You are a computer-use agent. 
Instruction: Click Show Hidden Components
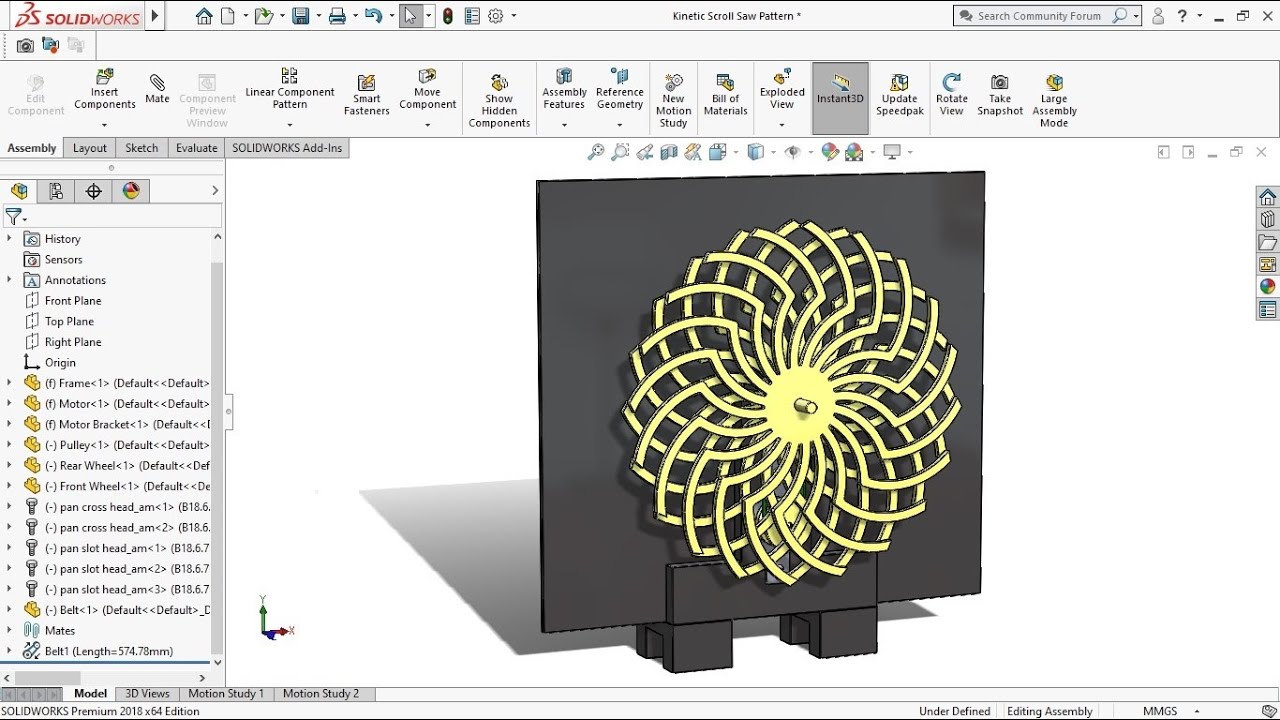click(499, 100)
